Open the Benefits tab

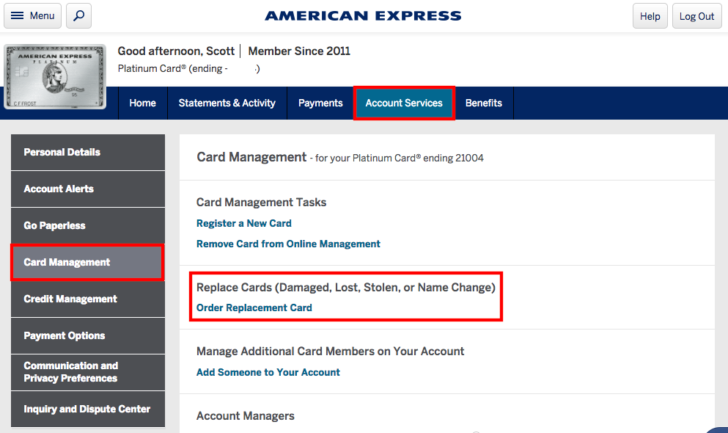(x=484, y=103)
